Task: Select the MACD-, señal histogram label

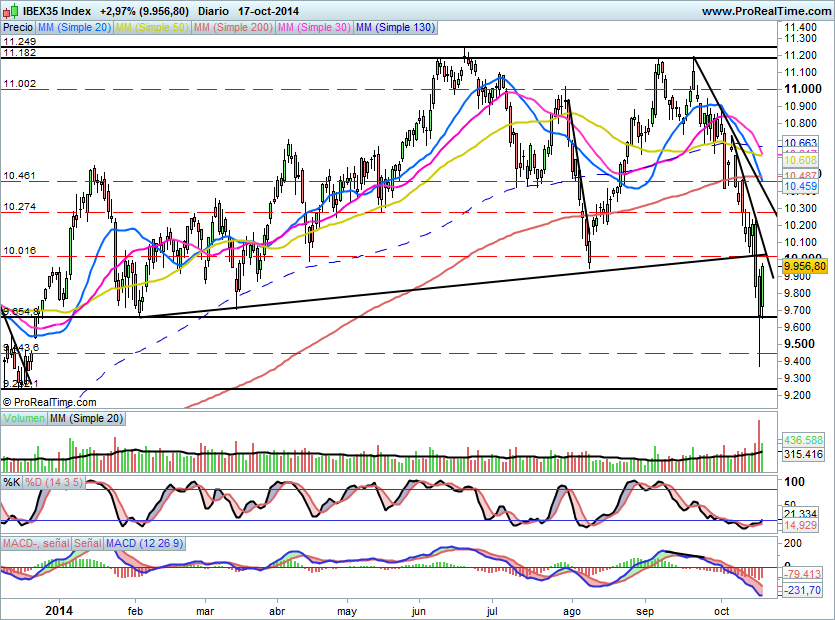Action: pos(36,543)
